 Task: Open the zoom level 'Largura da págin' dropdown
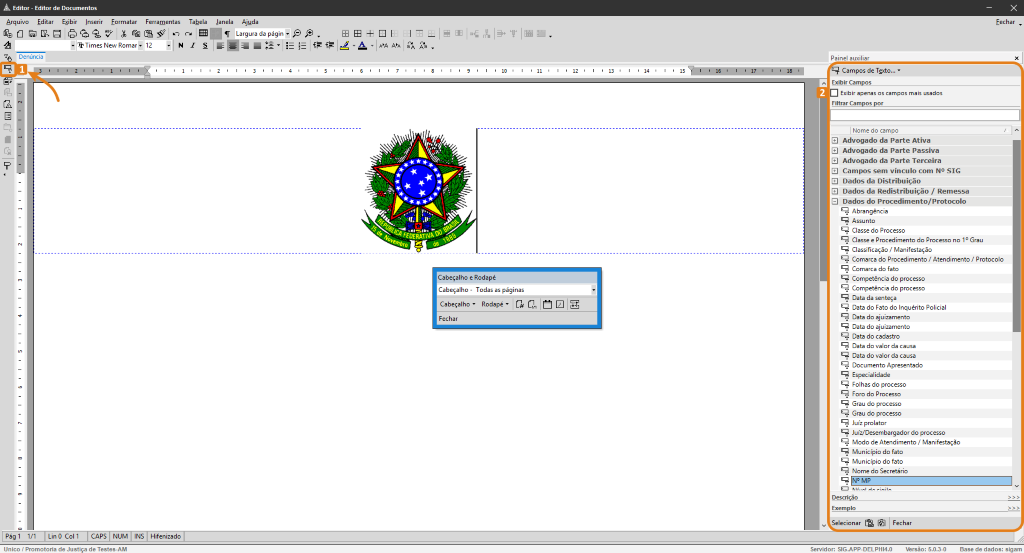tap(287, 33)
